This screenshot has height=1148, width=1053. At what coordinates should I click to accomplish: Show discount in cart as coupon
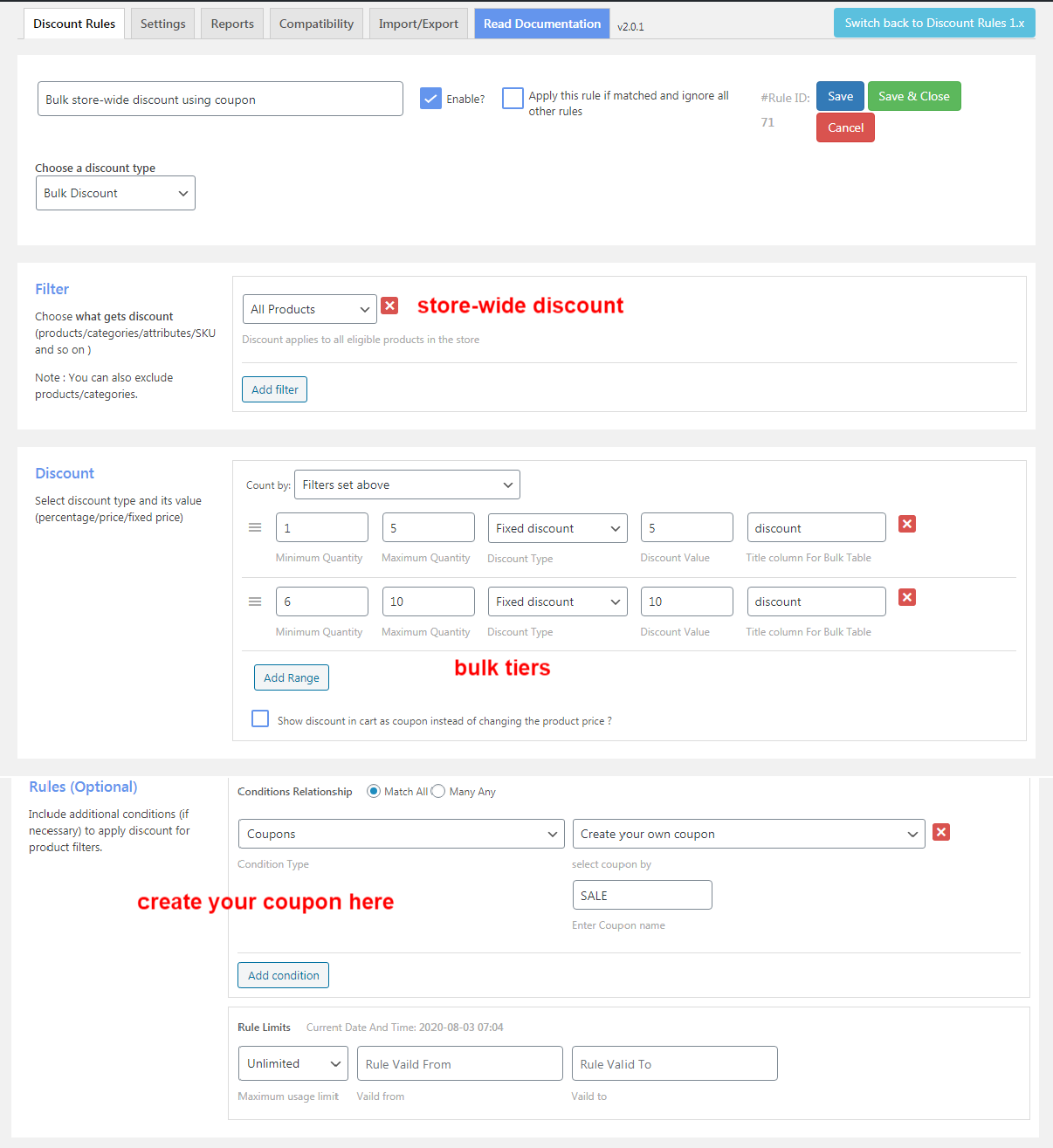[x=259, y=718]
